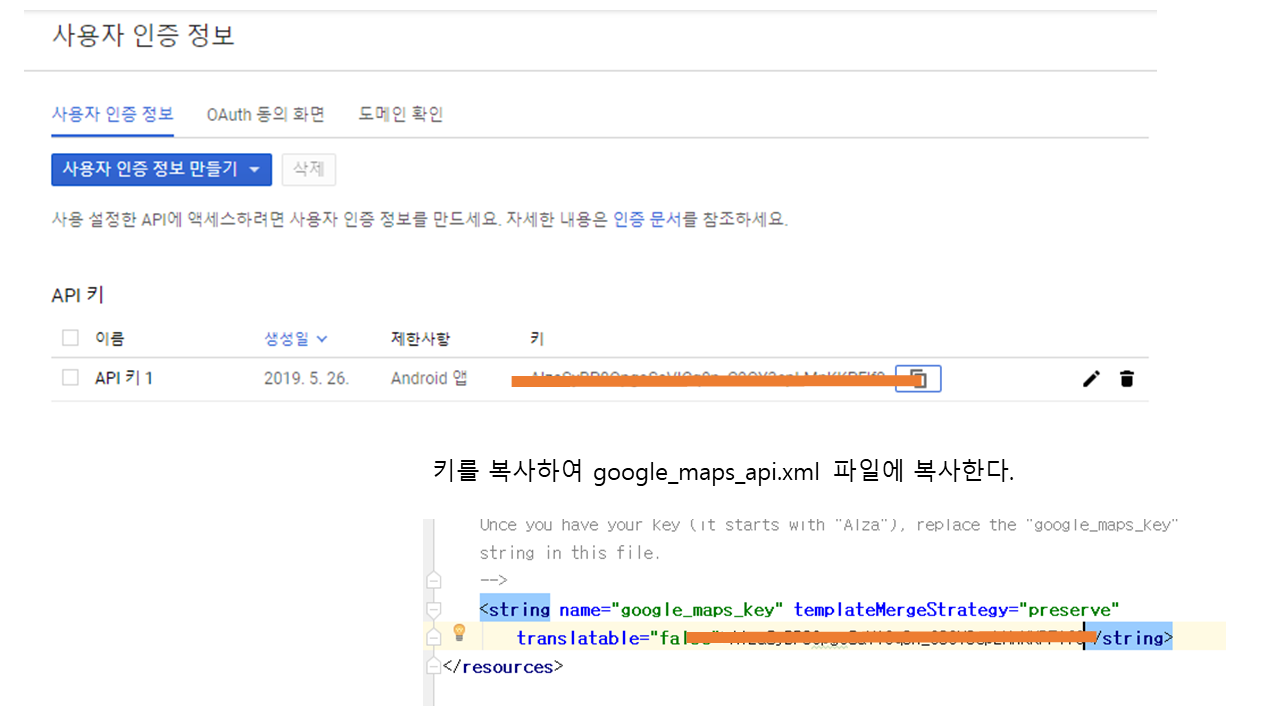Sort by 생성일 column arrow
The width and height of the screenshot is (1280, 720).
click(x=321, y=339)
